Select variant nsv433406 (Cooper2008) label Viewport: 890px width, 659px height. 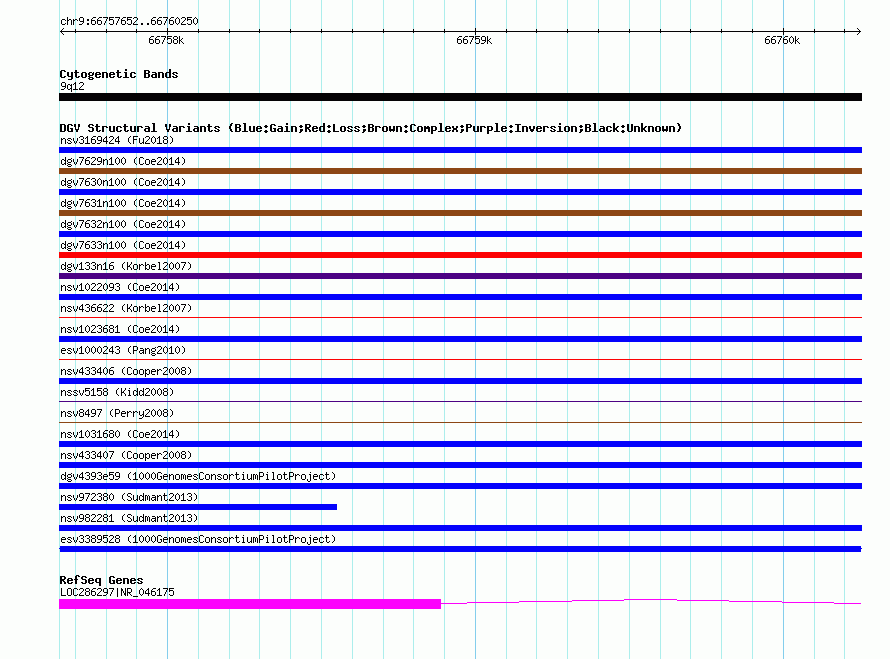(x=126, y=371)
